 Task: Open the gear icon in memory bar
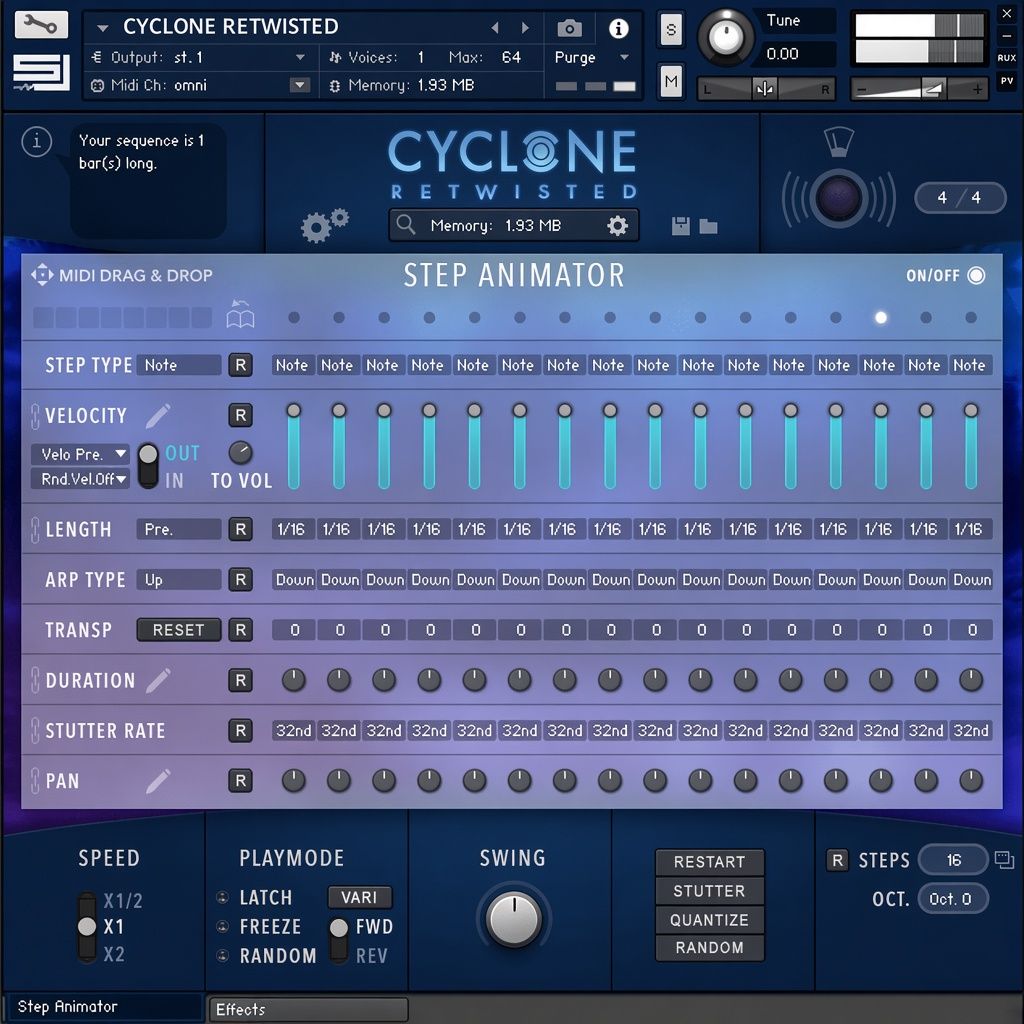coord(617,225)
